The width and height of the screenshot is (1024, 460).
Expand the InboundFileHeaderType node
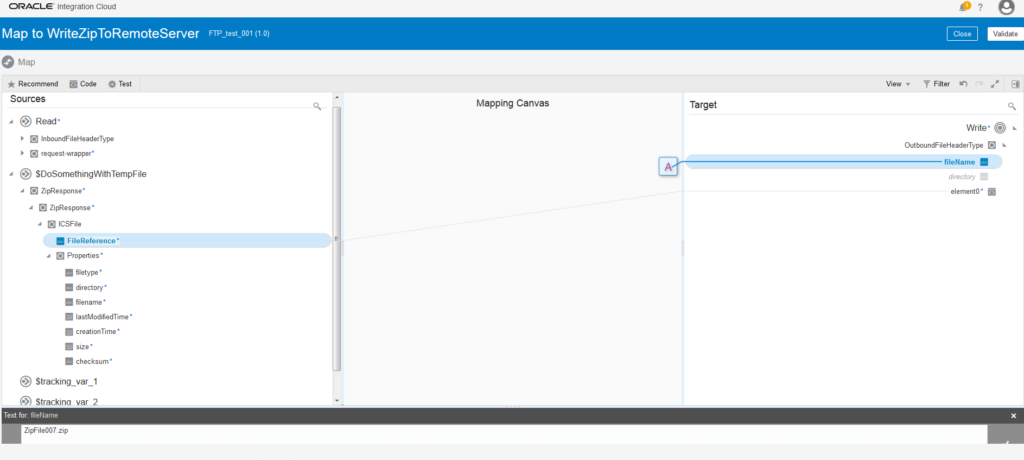22,139
